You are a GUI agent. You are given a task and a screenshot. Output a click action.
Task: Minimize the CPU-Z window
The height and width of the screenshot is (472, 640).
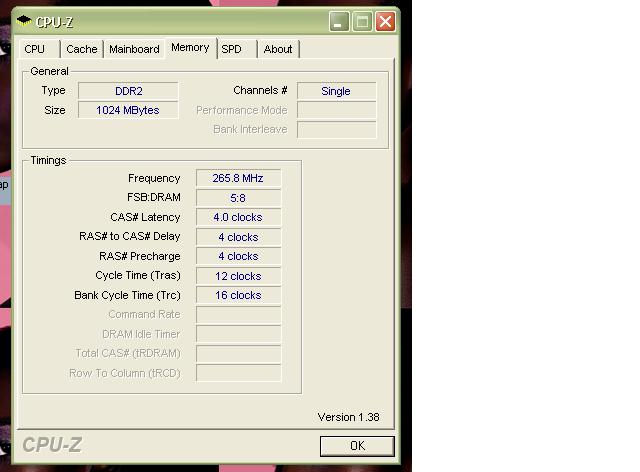click(x=339, y=22)
